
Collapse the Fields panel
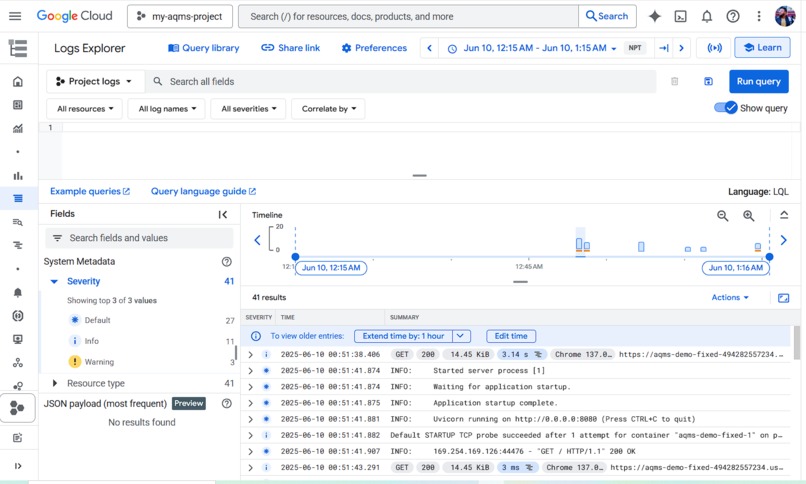tap(223, 214)
